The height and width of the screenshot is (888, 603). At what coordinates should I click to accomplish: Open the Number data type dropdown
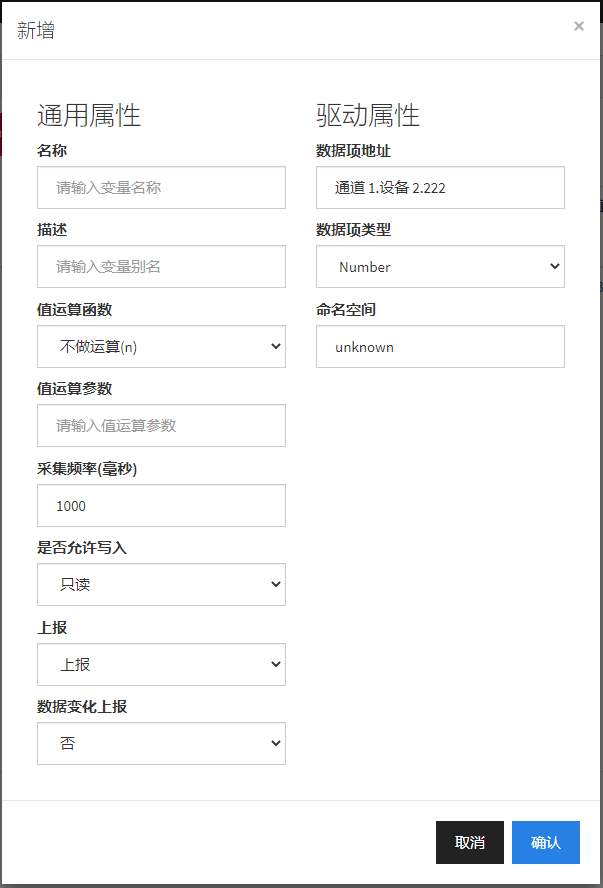(440, 267)
